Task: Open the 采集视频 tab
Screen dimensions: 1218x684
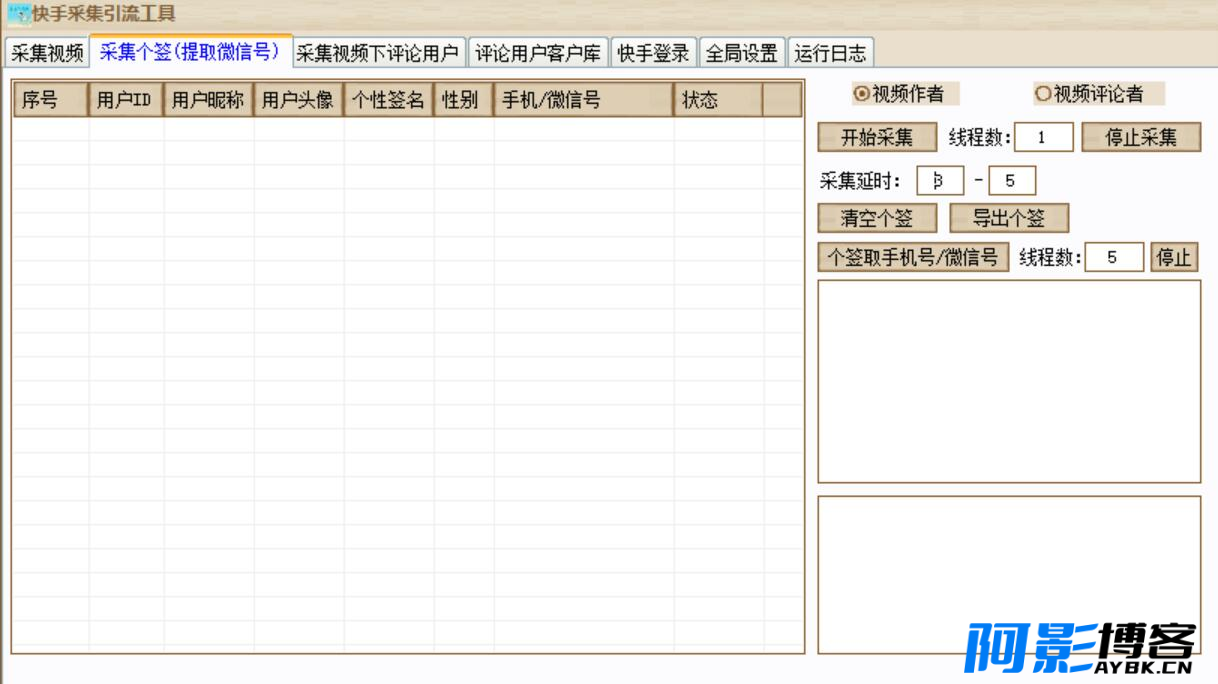Action: click(47, 53)
